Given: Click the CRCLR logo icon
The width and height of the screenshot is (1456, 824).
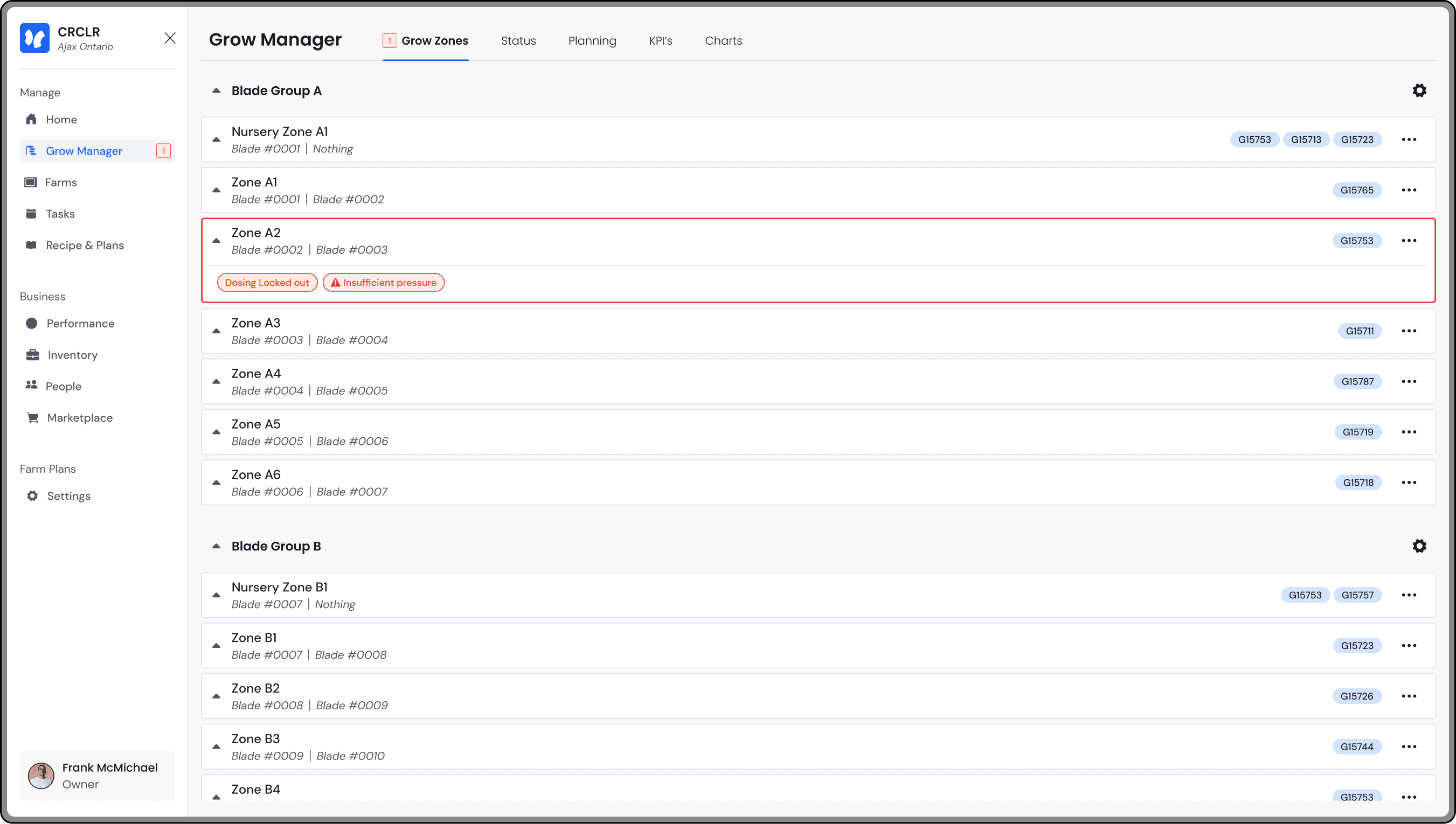Looking at the screenshot, I should [x=34, y=38].
